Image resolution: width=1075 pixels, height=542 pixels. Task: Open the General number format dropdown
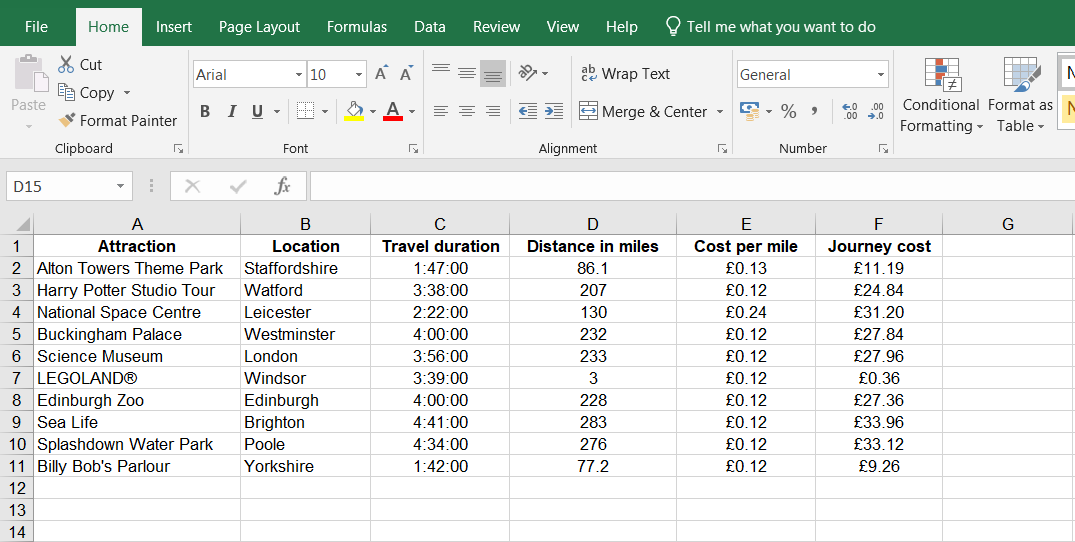881,74
